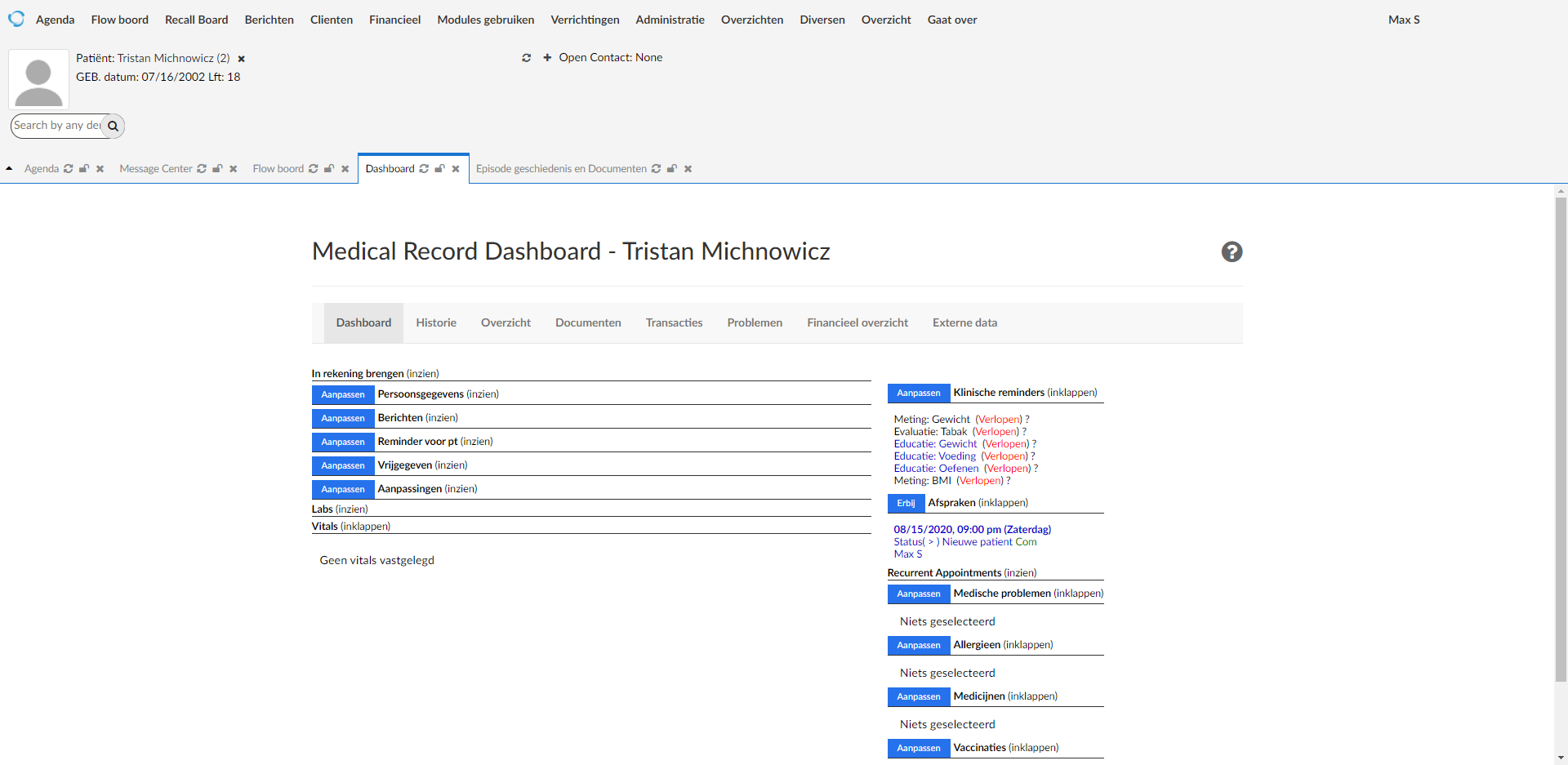Click Aanpassen button for Persoonsgegevens
Image resolution: width=1568 pixels, height=765 pixels.
coord(343,395)
